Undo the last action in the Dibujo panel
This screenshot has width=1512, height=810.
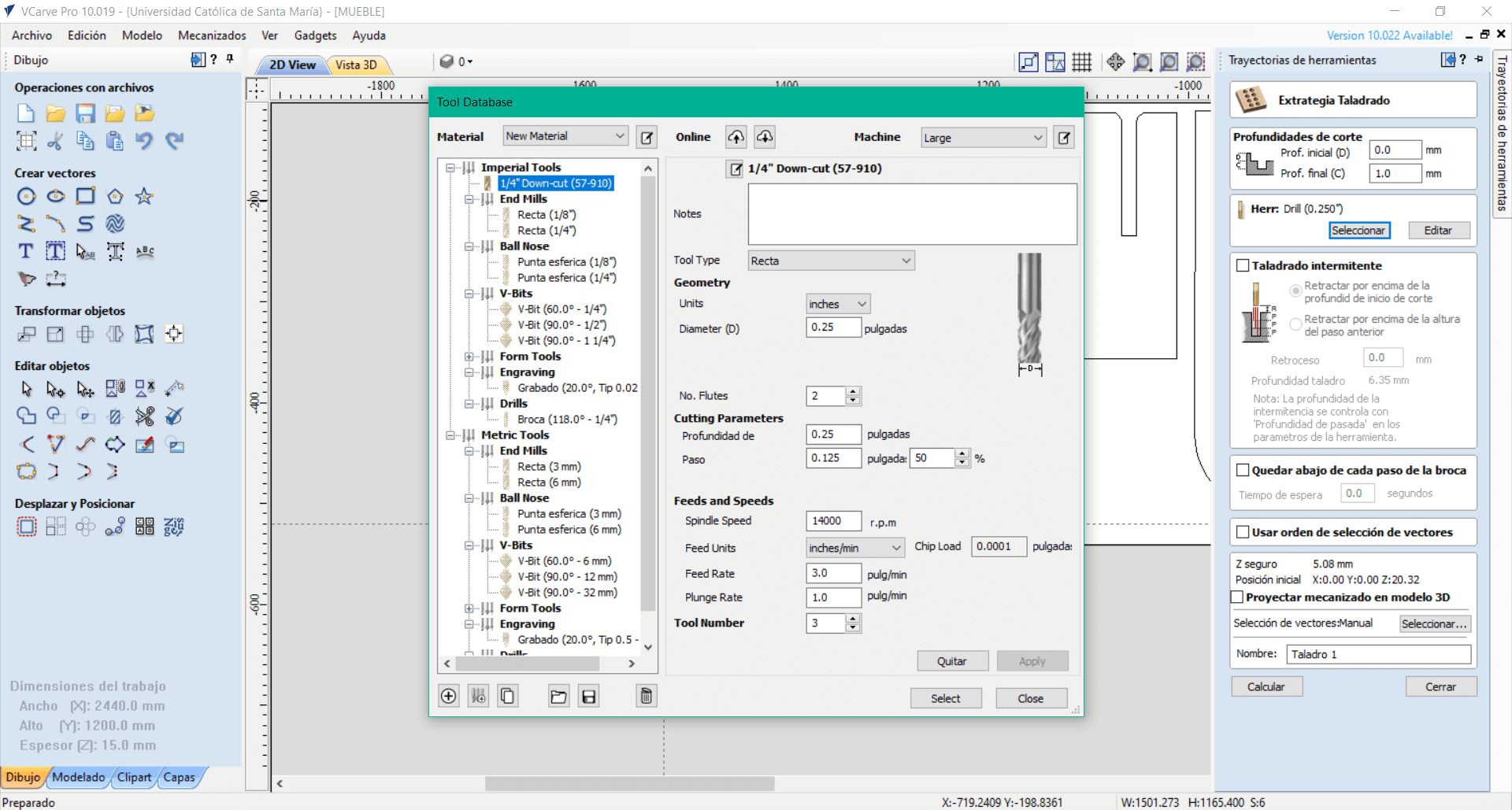[144, 141]
